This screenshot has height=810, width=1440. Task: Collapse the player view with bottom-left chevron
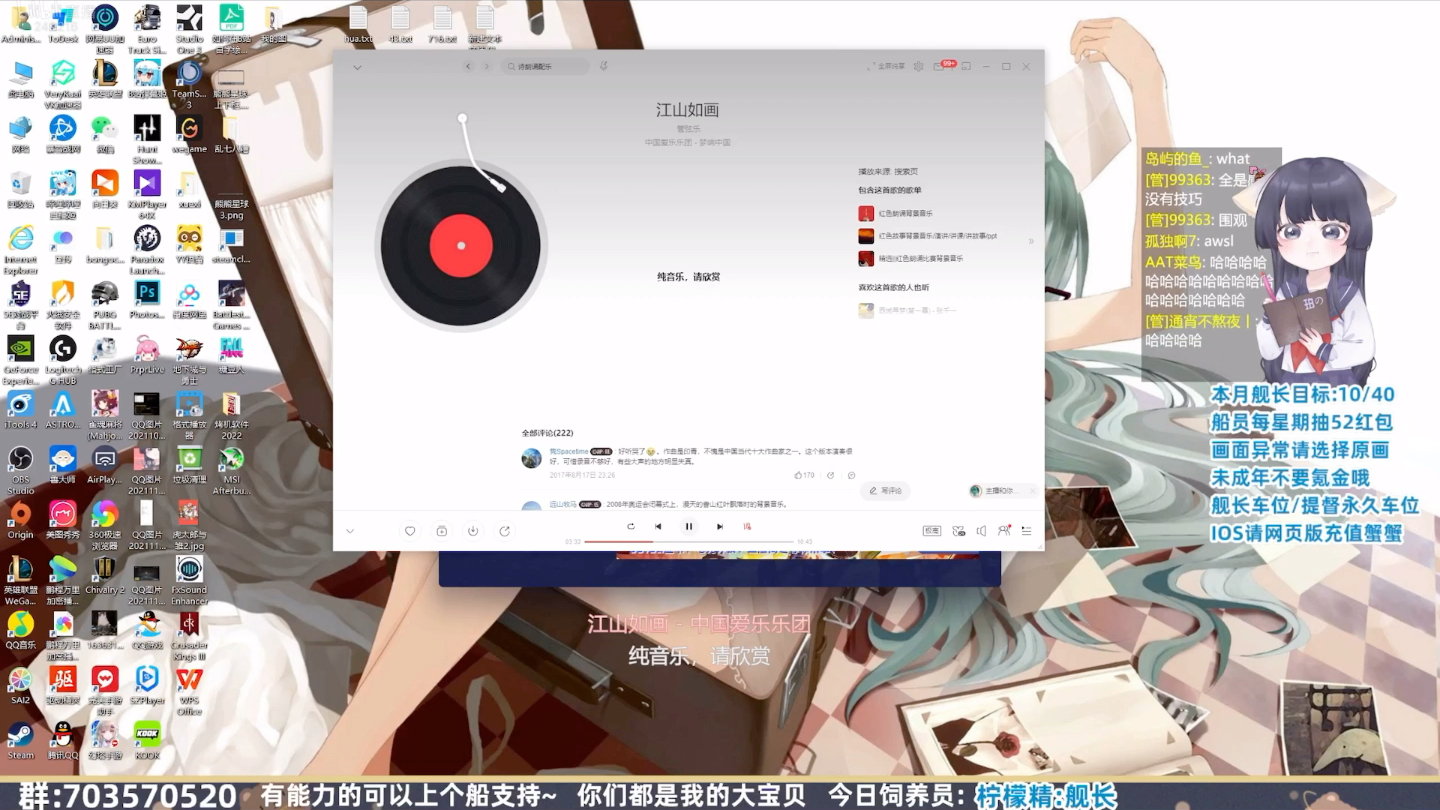click(x=350, y=531)
